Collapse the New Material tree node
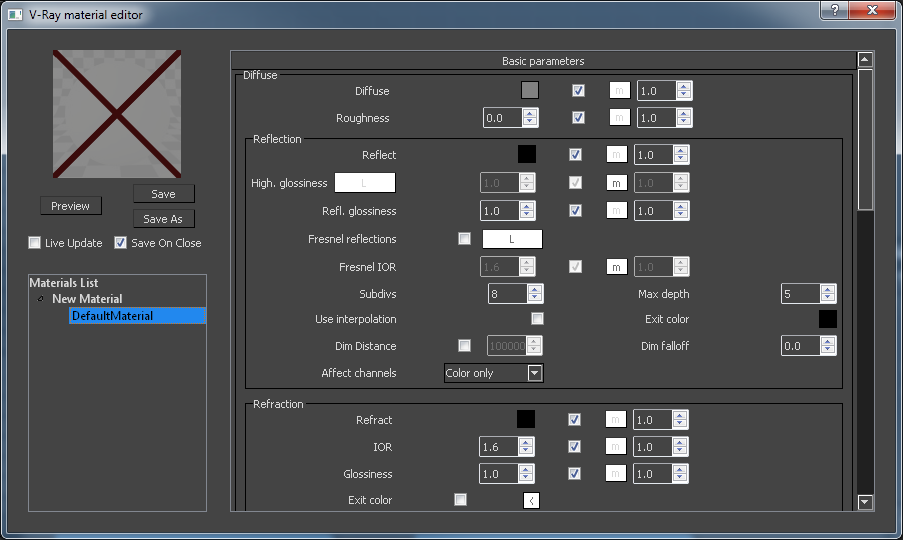Image resolution: width=903 pixels, height=540 pixels. pos(40,298)
